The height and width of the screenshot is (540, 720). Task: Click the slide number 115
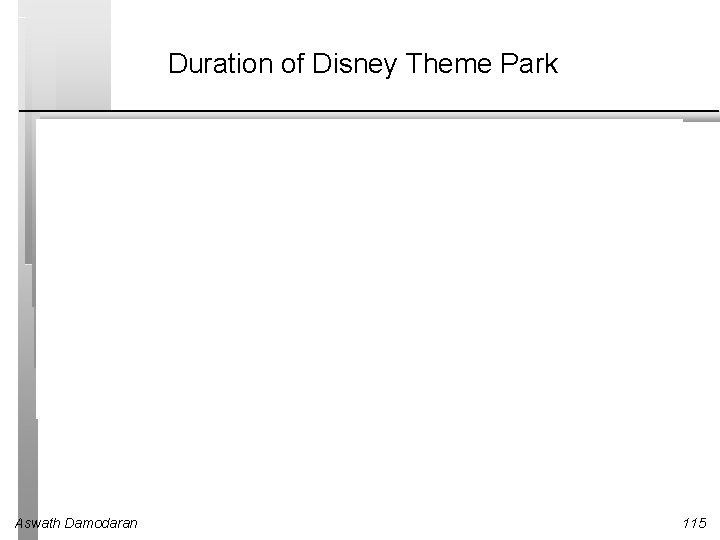tap(694, 523)
